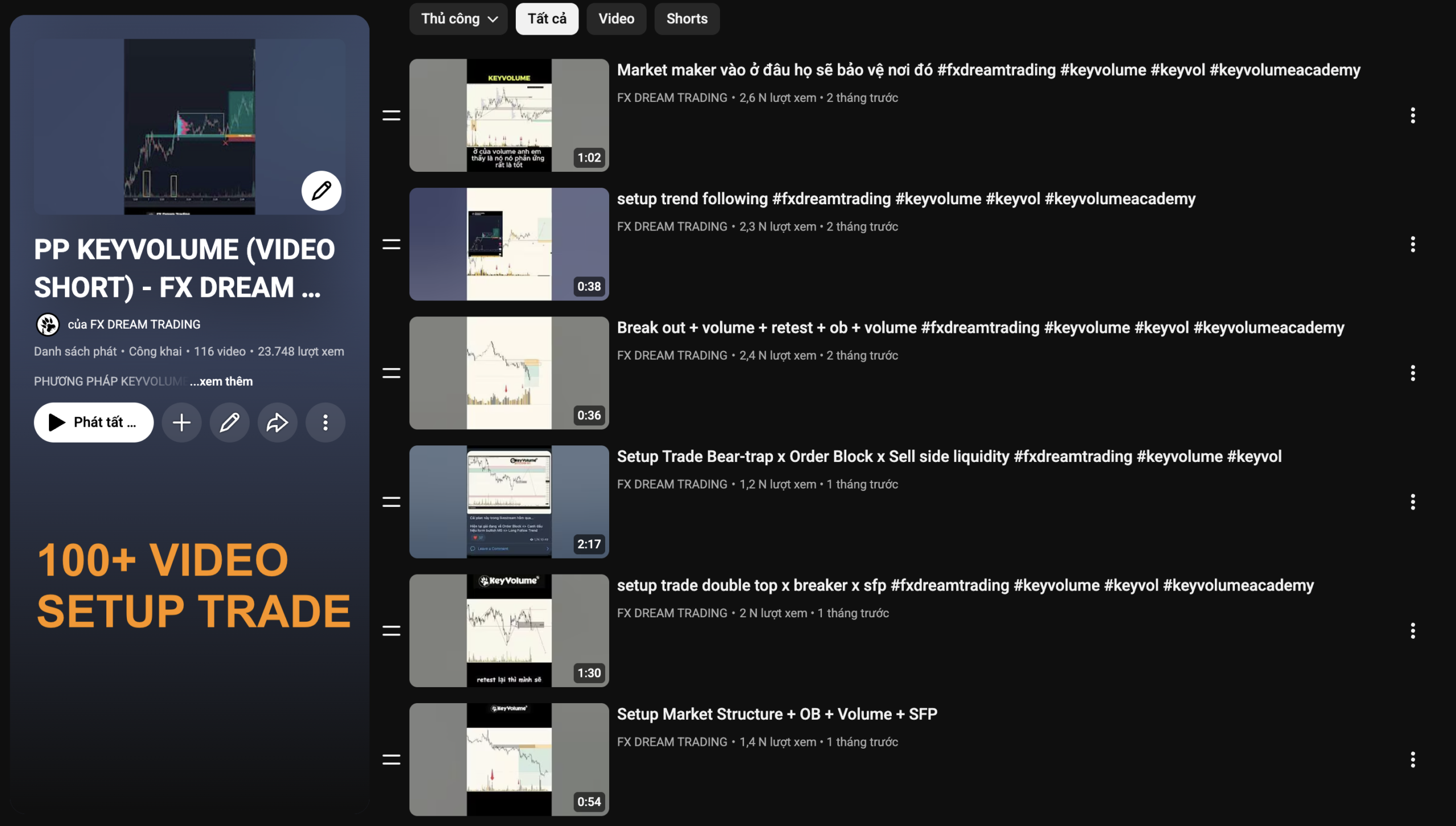Open Market Structure + OB thumbnail 0:54

[x=509, y=759]
